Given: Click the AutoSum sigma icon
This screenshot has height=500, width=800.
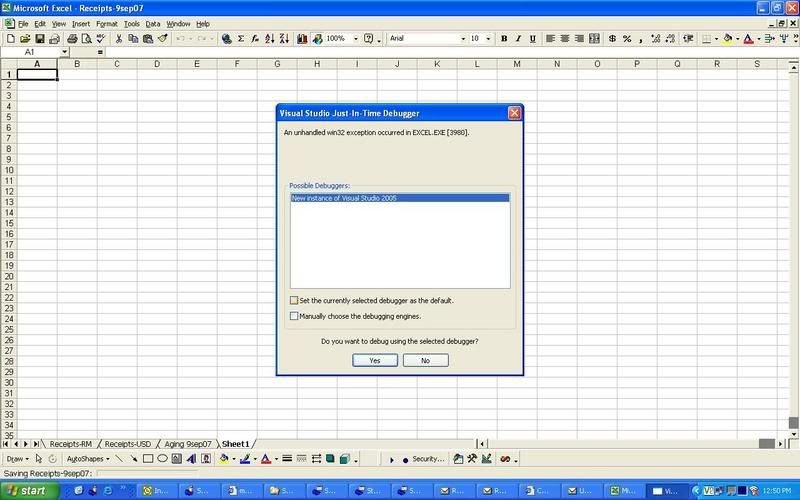Looking at the screenshot, I should 242,39.
